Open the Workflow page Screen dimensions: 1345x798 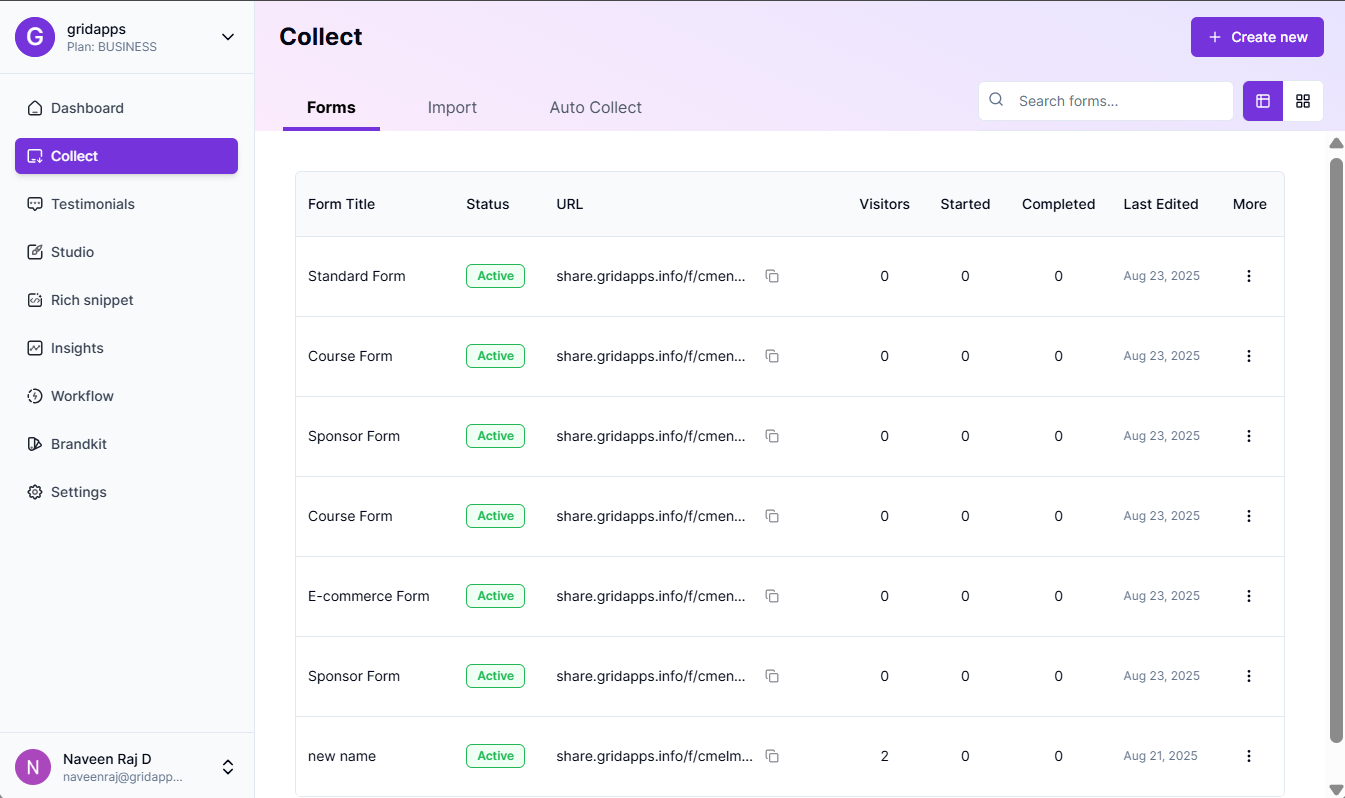coord(82,396)
